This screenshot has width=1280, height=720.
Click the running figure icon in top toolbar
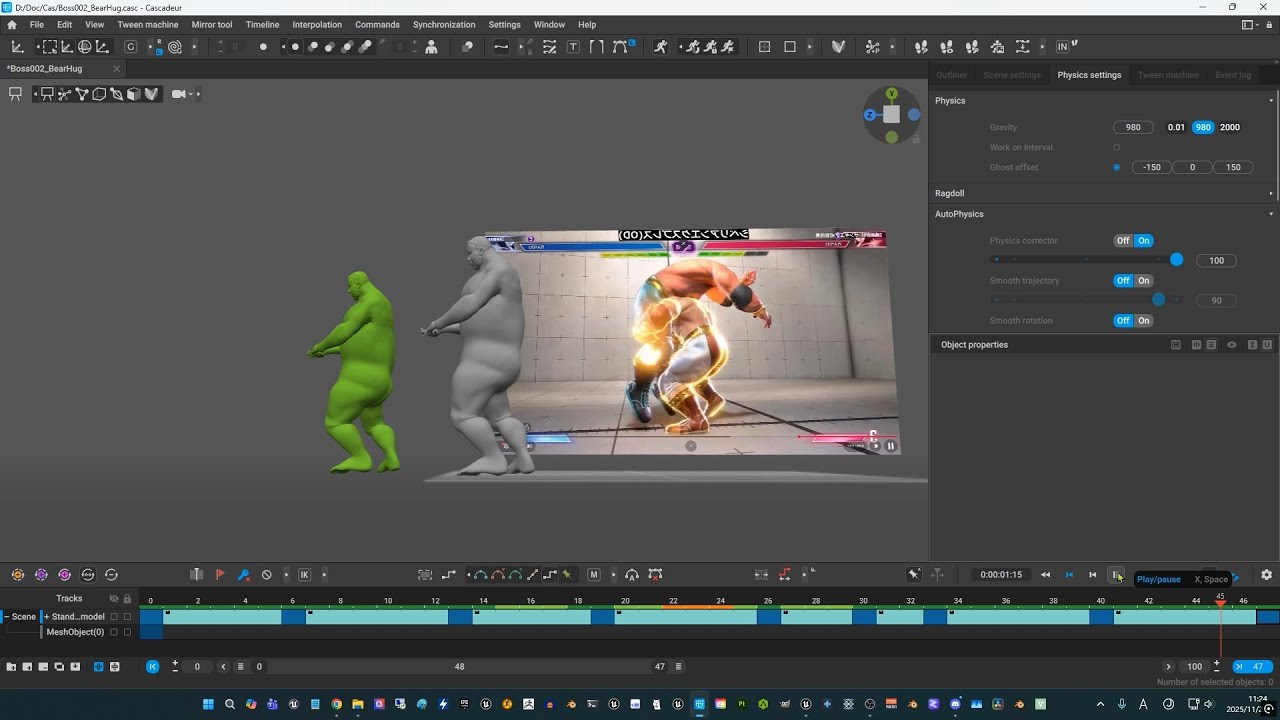coord(660,47)
